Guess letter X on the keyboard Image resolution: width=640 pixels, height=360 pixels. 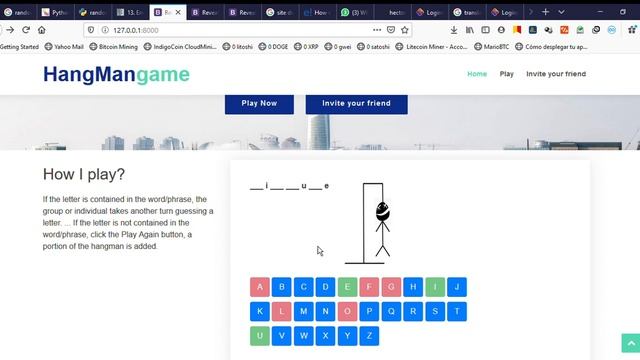325,336
